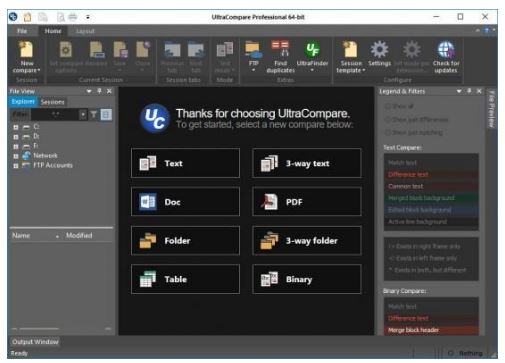Click the help icon at ribbon right

(487, 31)
